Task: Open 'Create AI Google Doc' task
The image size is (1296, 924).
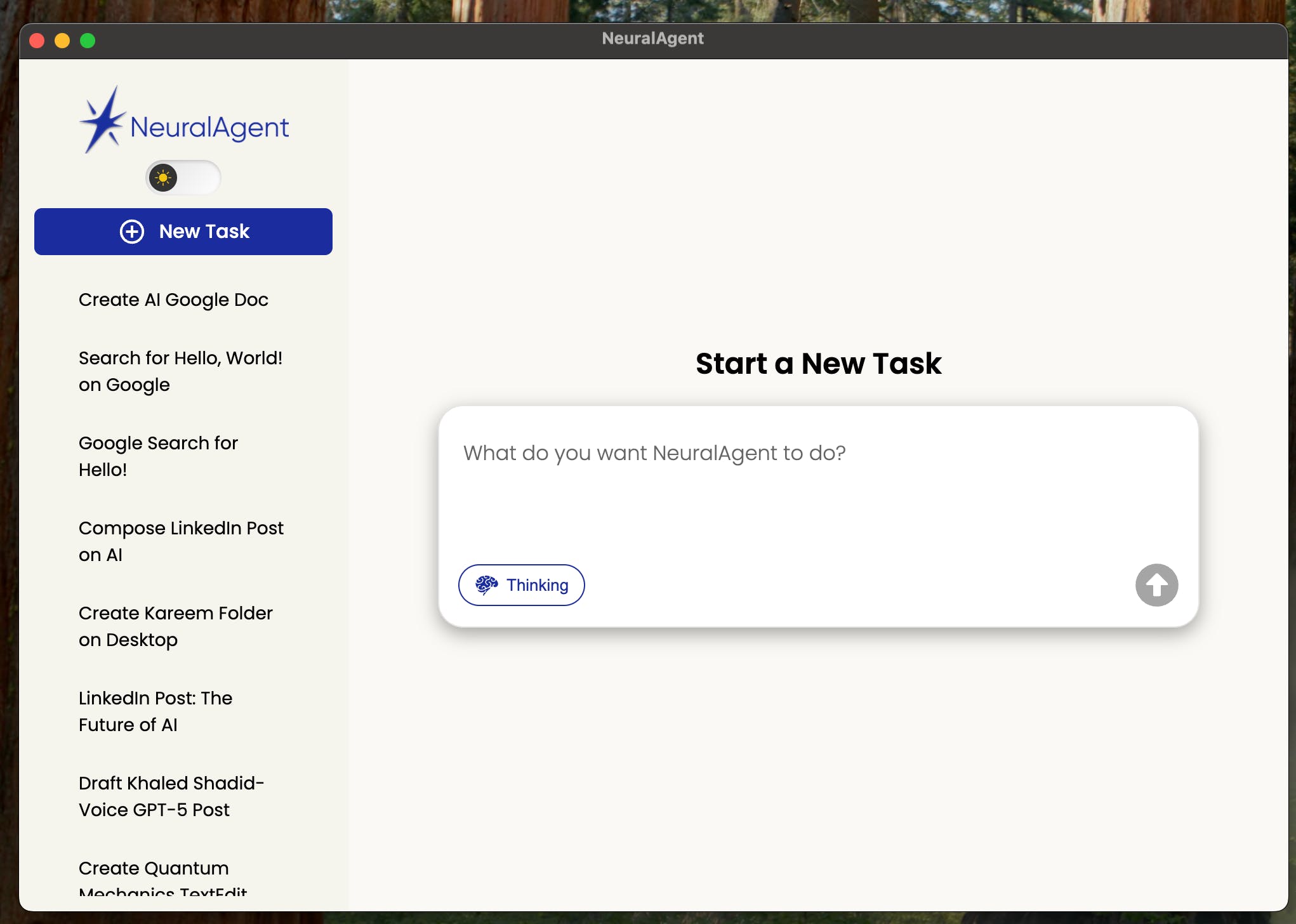Action: (173, 300)
